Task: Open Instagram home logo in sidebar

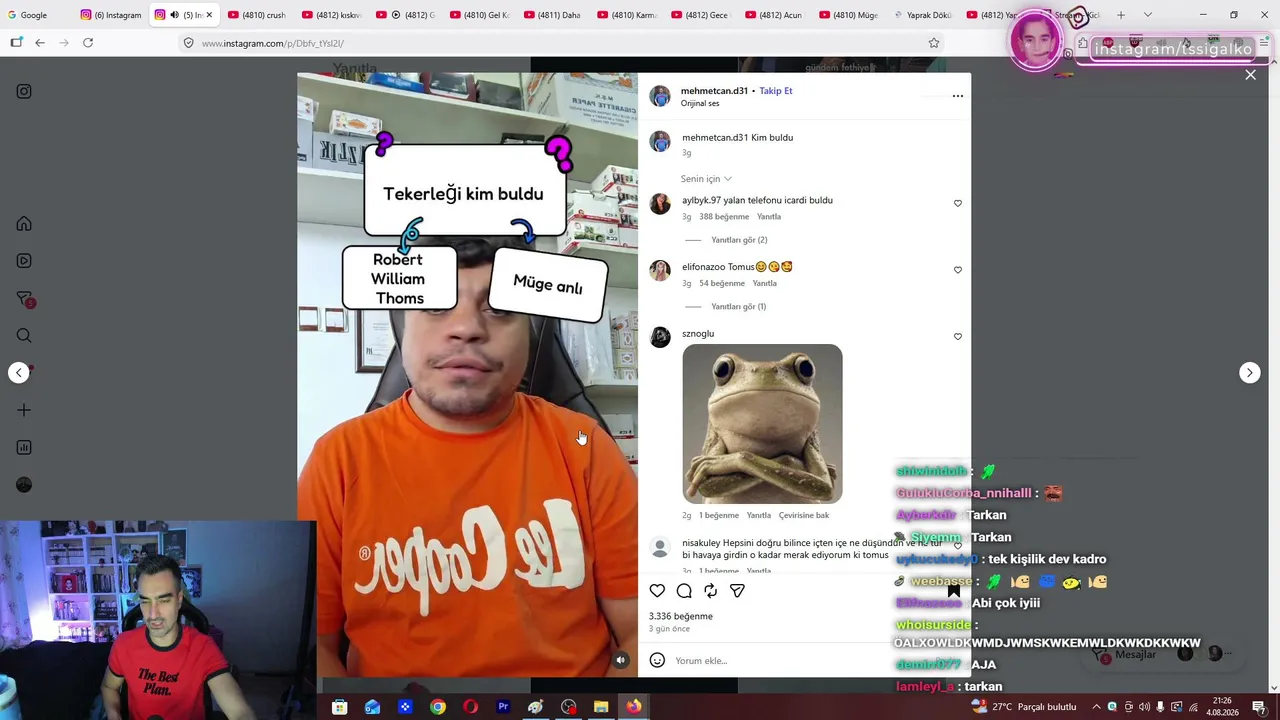Action: coord(24,92)
